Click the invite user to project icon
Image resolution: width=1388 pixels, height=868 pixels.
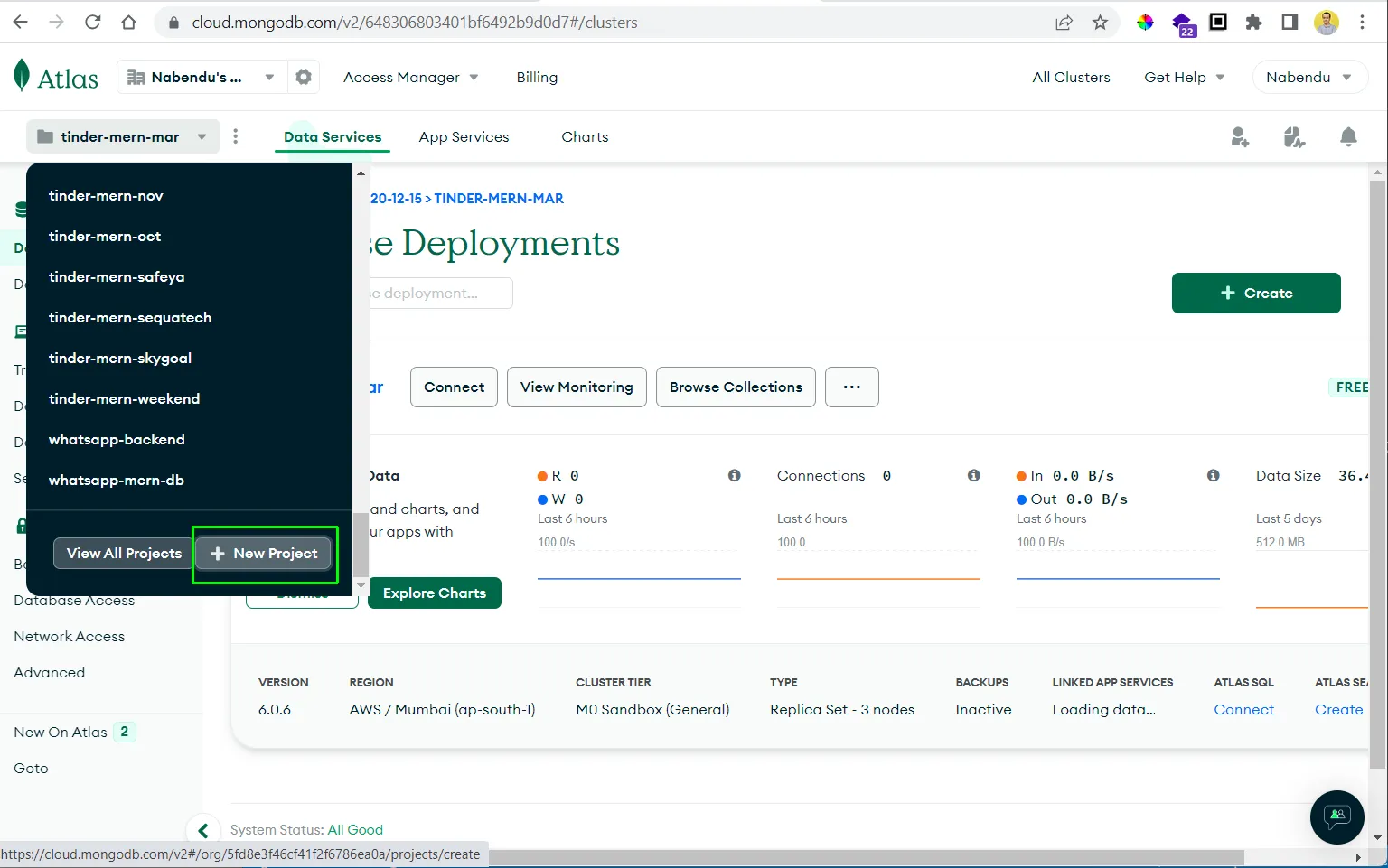point(1240,136)
